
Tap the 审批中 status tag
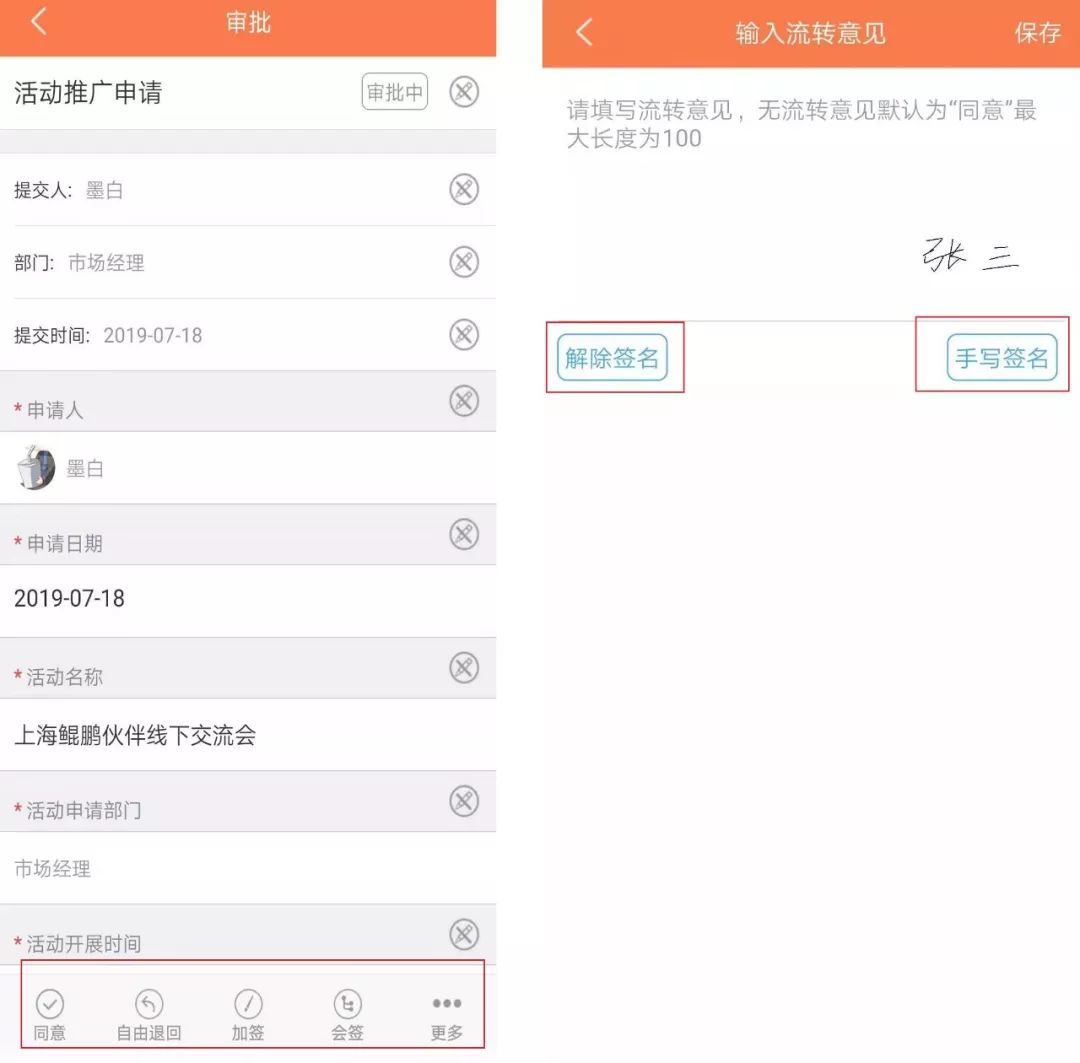(x=395, y=92)
